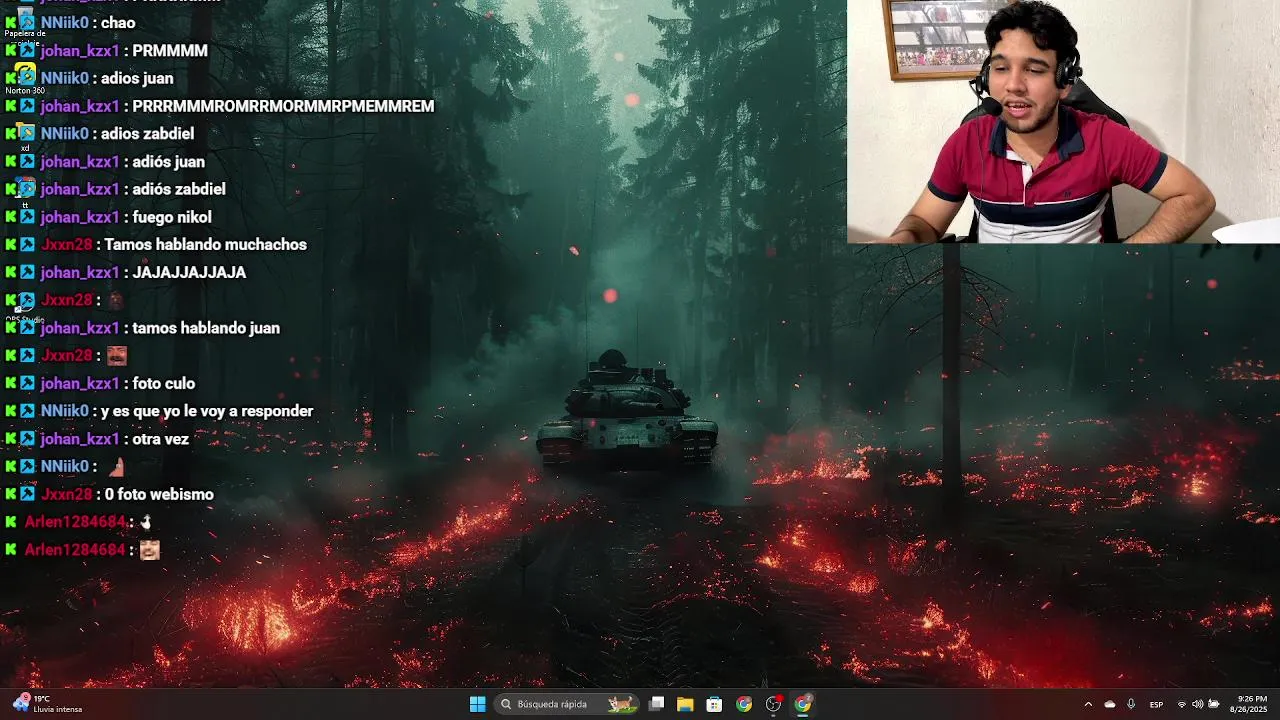Open the weather widget showing 19°C
The image size is (1280, 720).
pyautogui.click(x=46, y=704)
